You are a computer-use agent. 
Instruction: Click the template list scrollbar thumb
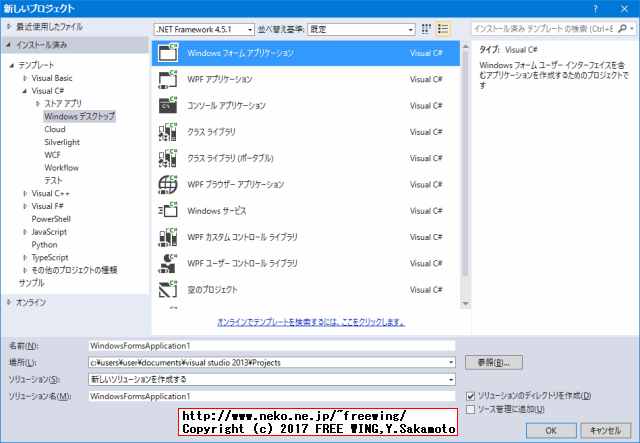[465, 164]
